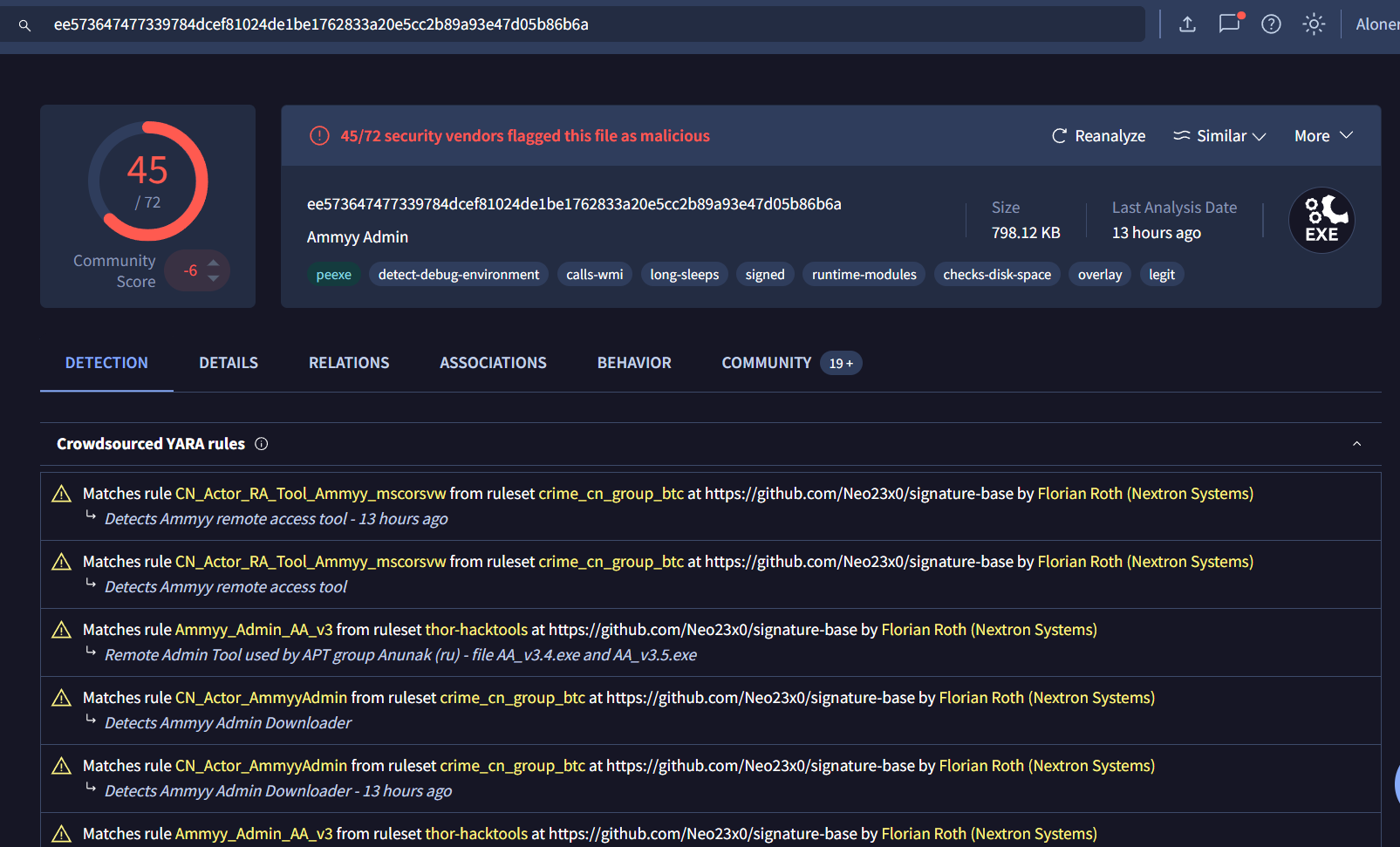
Task: Click the malicious alert warning icon
Action: coord(319,136)
